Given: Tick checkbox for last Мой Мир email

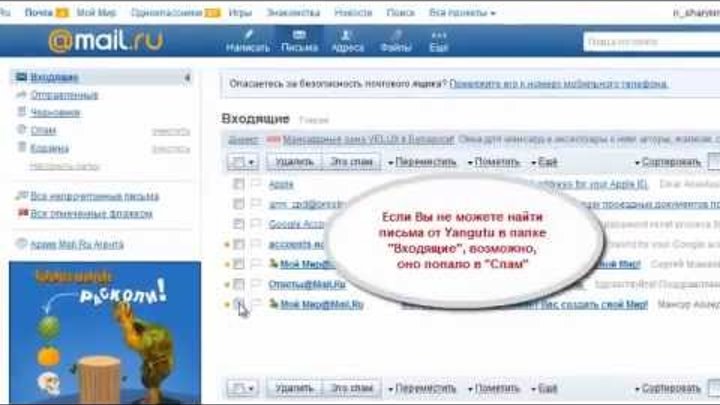Looking at the screenshot, I should click(238, 304).
